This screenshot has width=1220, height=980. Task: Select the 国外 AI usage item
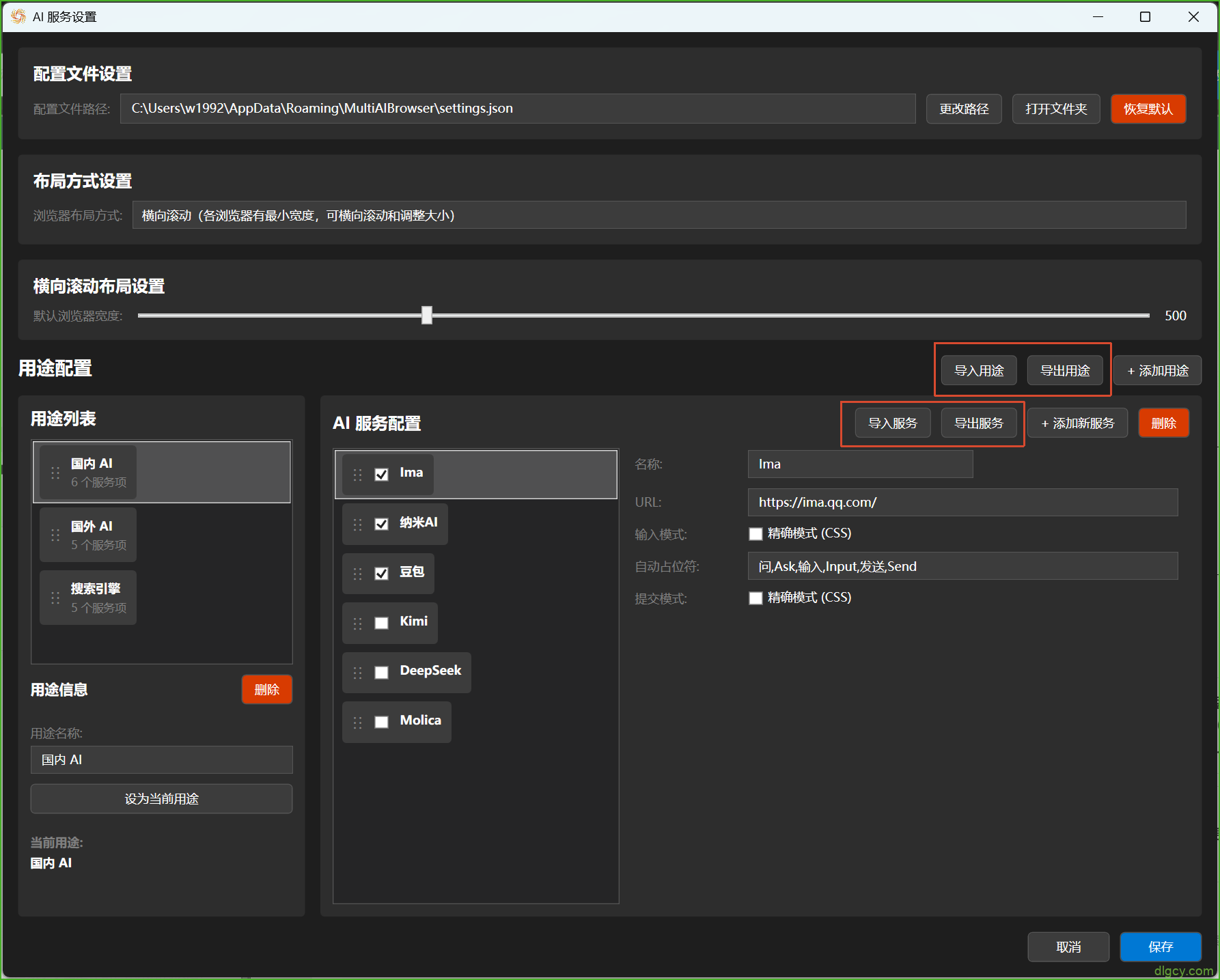(x=88, y=535)
